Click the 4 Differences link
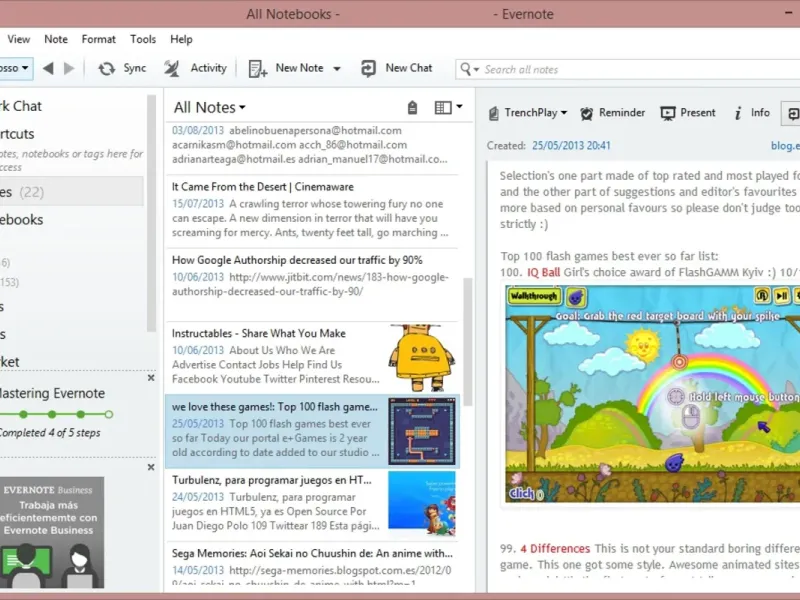Image resolution: width=800 pixels, height=600 pixels. 555,549
